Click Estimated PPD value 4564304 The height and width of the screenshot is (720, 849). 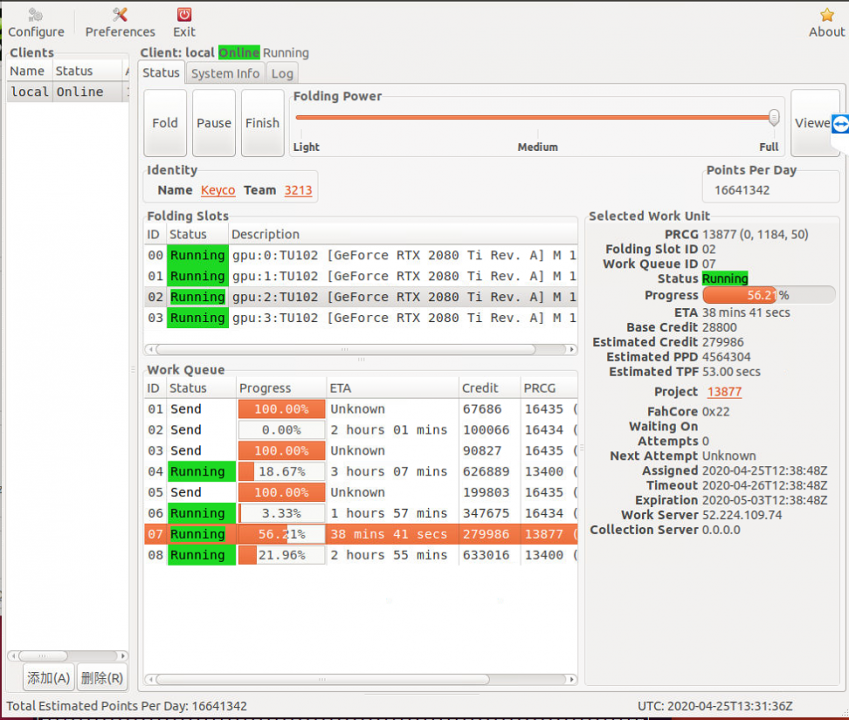click(x=726, y=357)
